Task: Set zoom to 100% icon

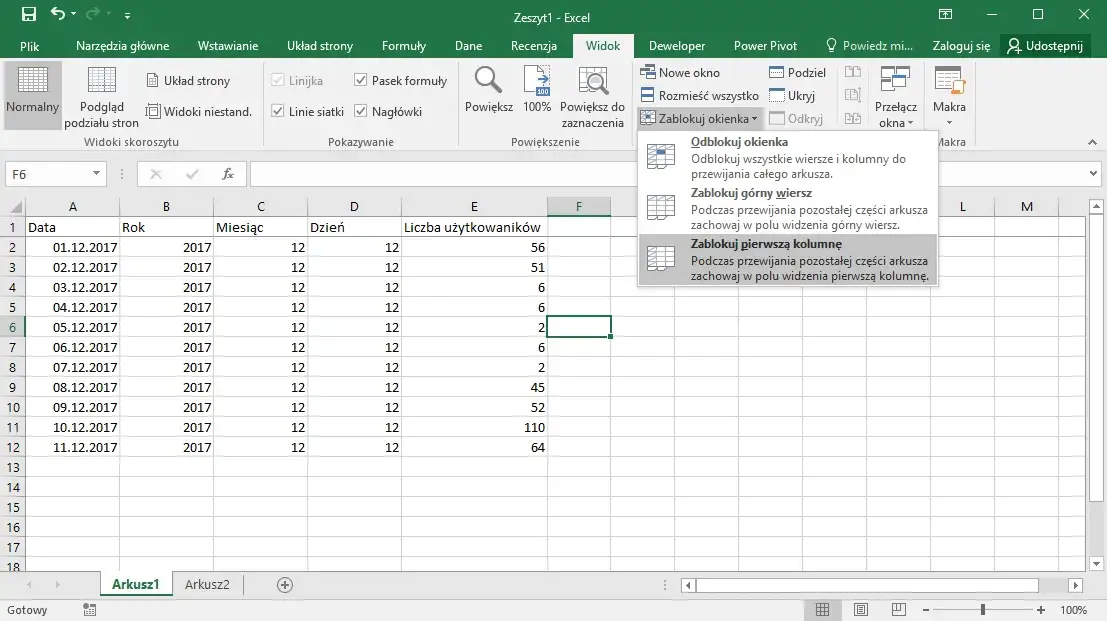Action: [537, 81]
